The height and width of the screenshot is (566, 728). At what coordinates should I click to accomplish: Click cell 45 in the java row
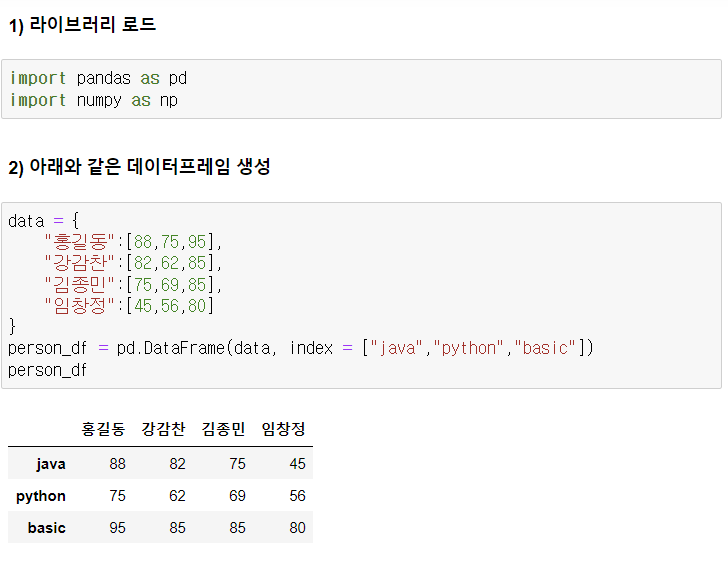point(298,463)
